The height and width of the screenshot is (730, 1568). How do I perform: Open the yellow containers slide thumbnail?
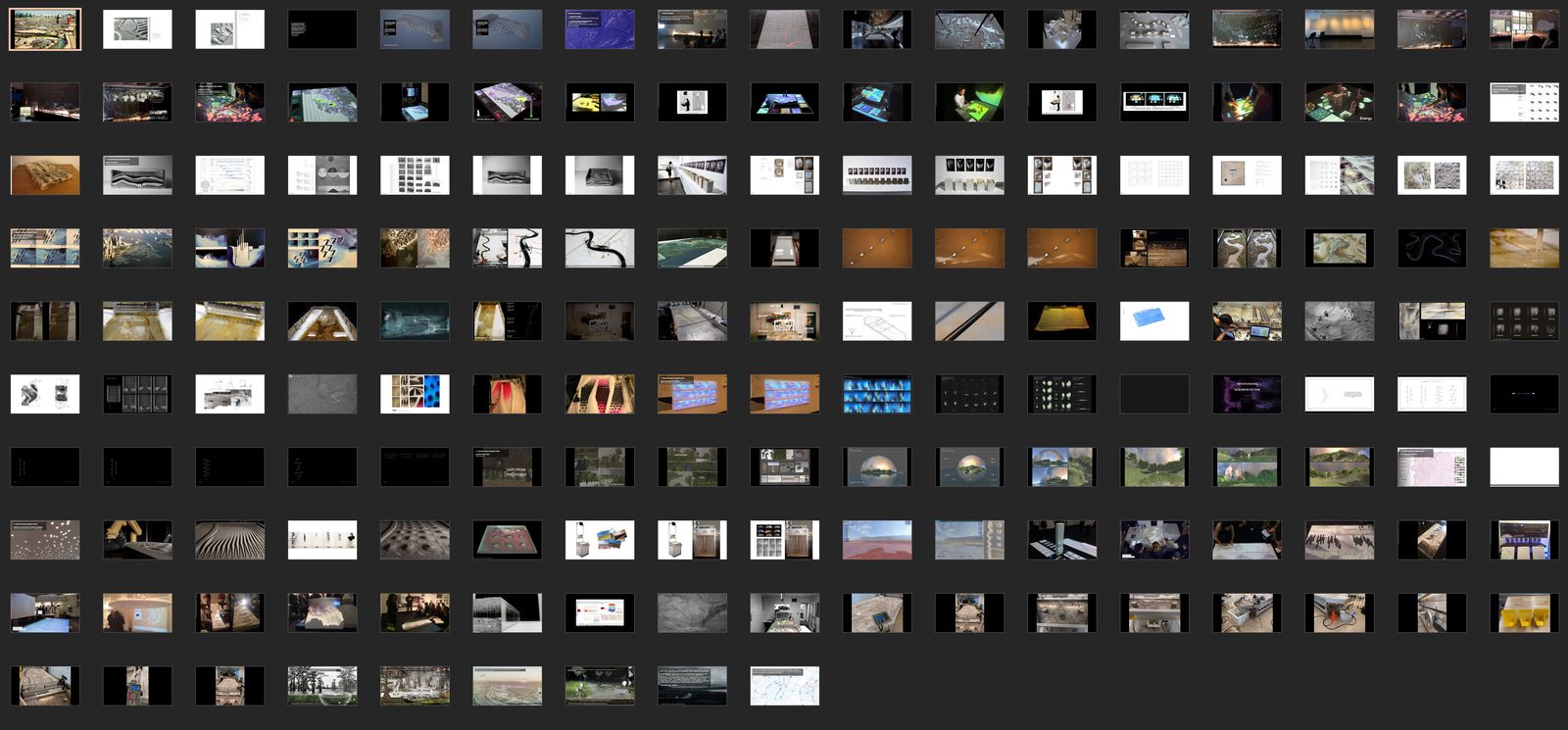pyautogui.click(x=1524, y=612)
